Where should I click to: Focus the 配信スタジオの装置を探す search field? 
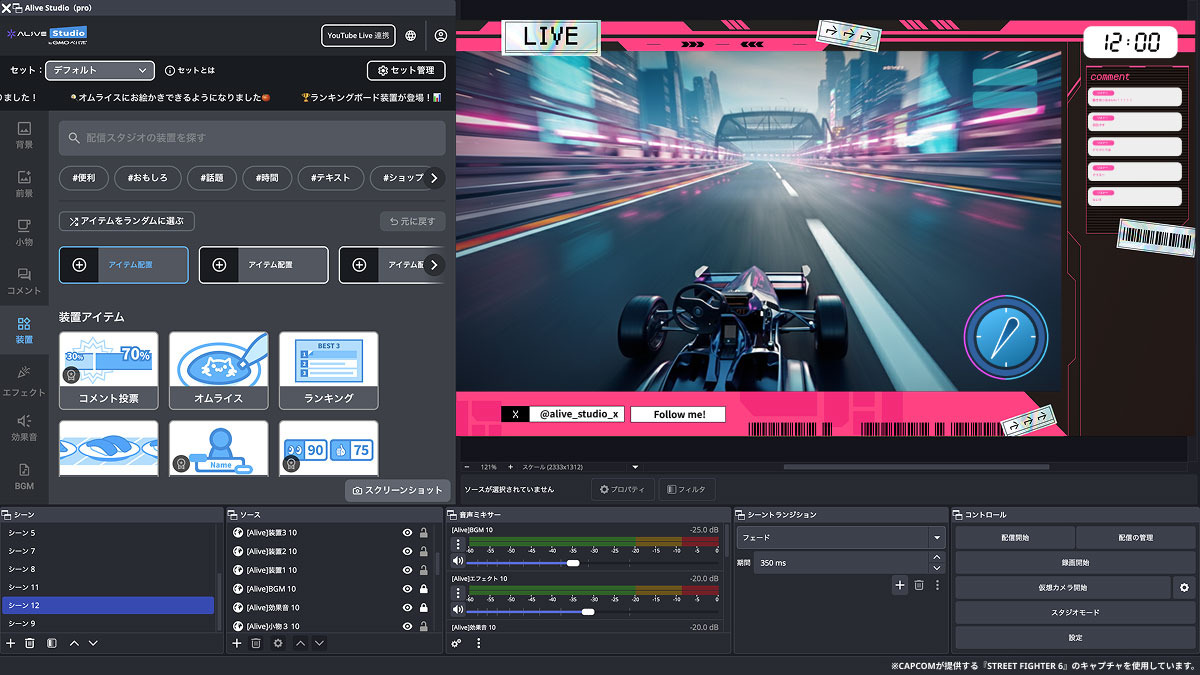tap(252, 137)
